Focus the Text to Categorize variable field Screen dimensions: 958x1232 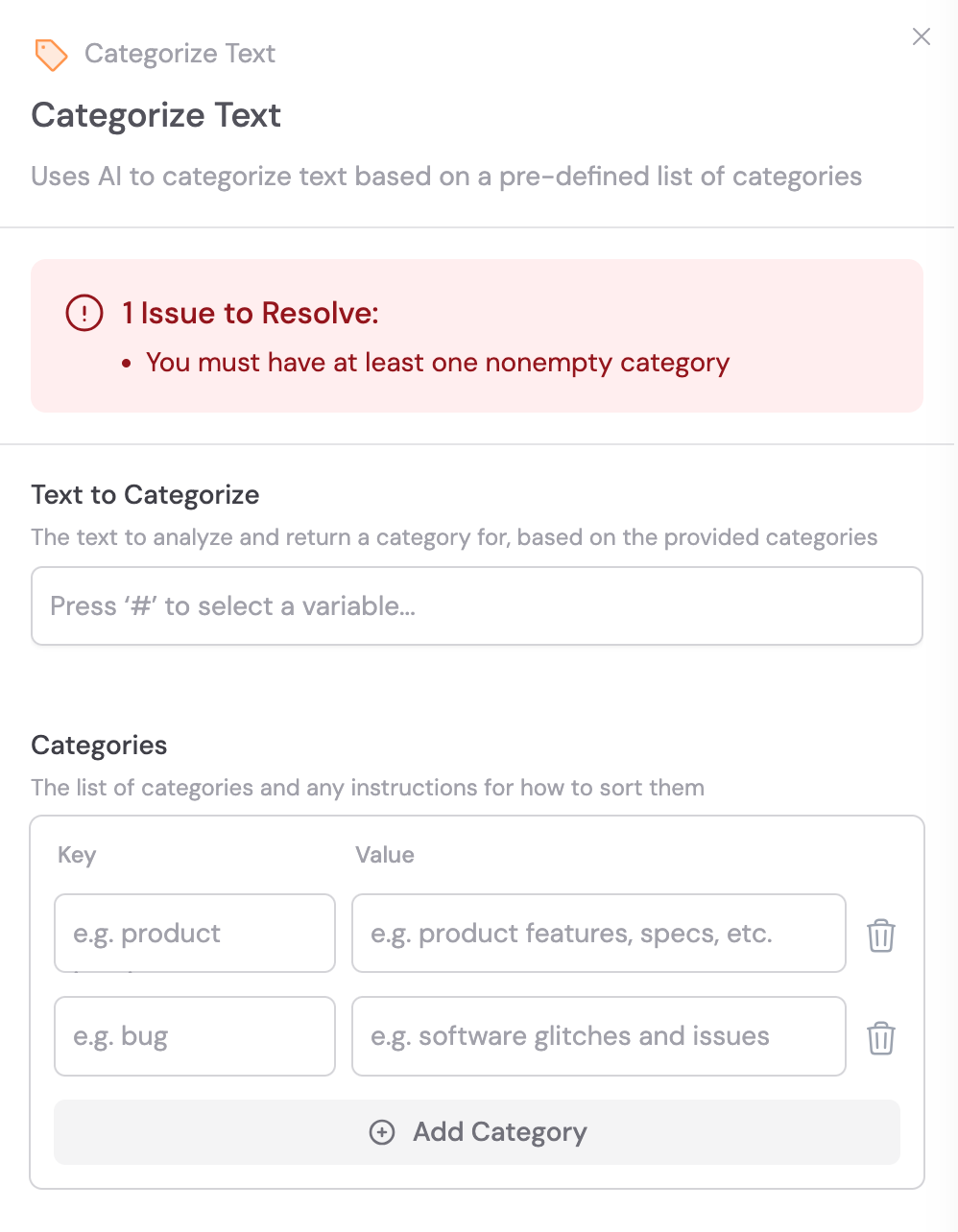(x=477, y=605)
